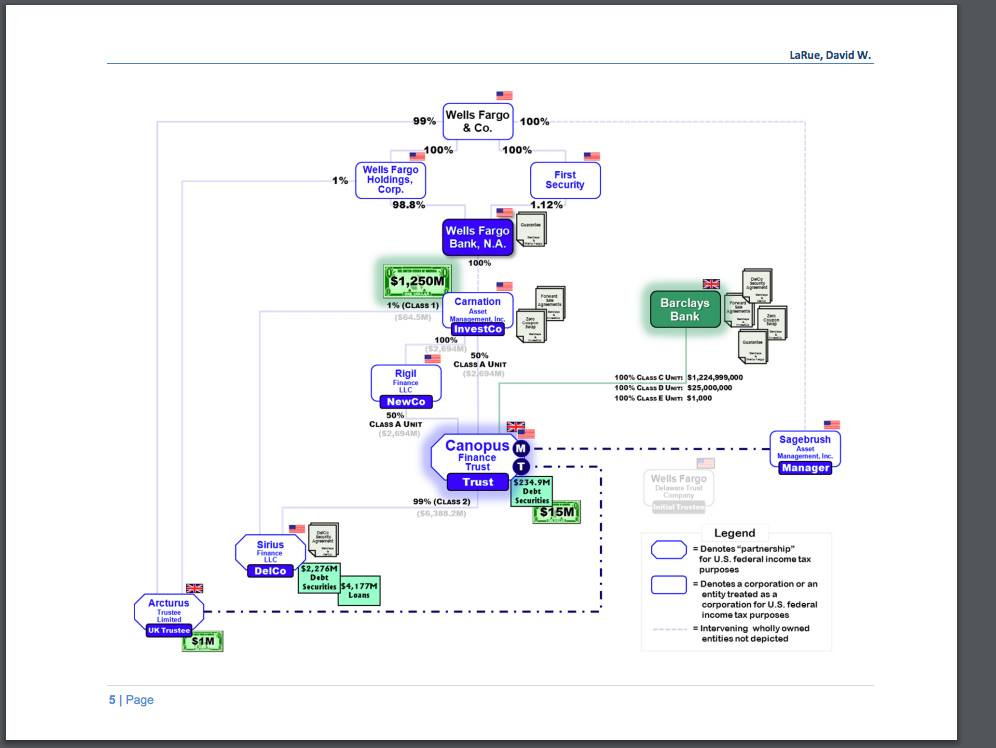Select the green Barclays Bank box
The image size is (996, 748).
pos(685,309)
